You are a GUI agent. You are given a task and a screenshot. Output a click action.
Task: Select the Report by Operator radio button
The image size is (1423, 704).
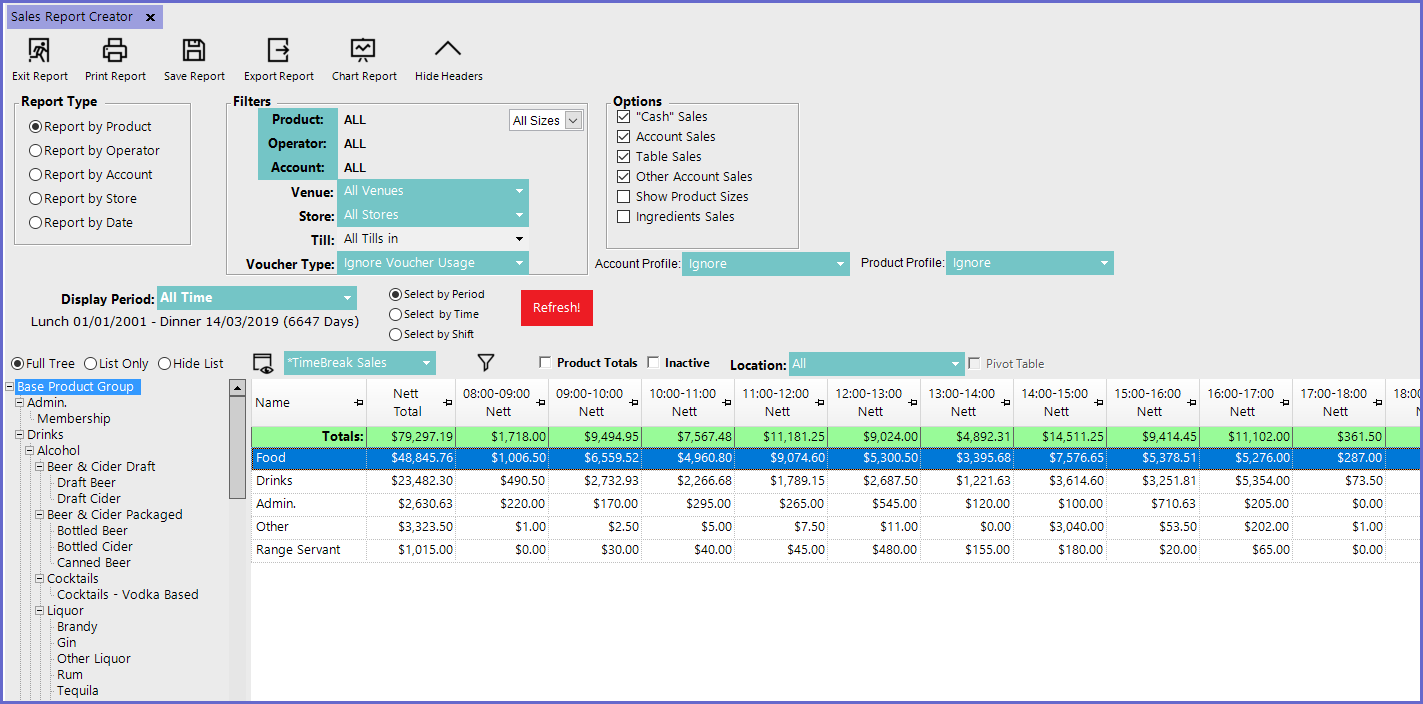[36, 151]
